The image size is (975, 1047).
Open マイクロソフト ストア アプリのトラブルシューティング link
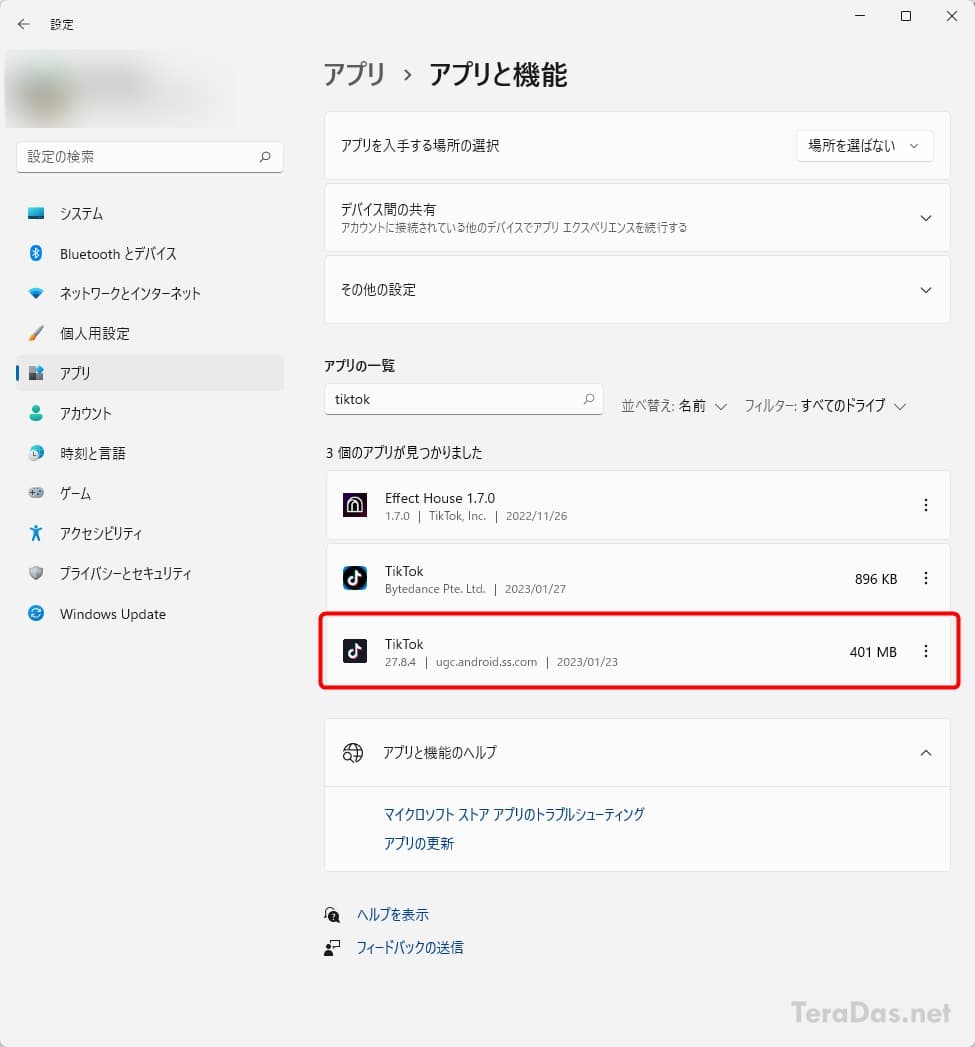(514, 814)
